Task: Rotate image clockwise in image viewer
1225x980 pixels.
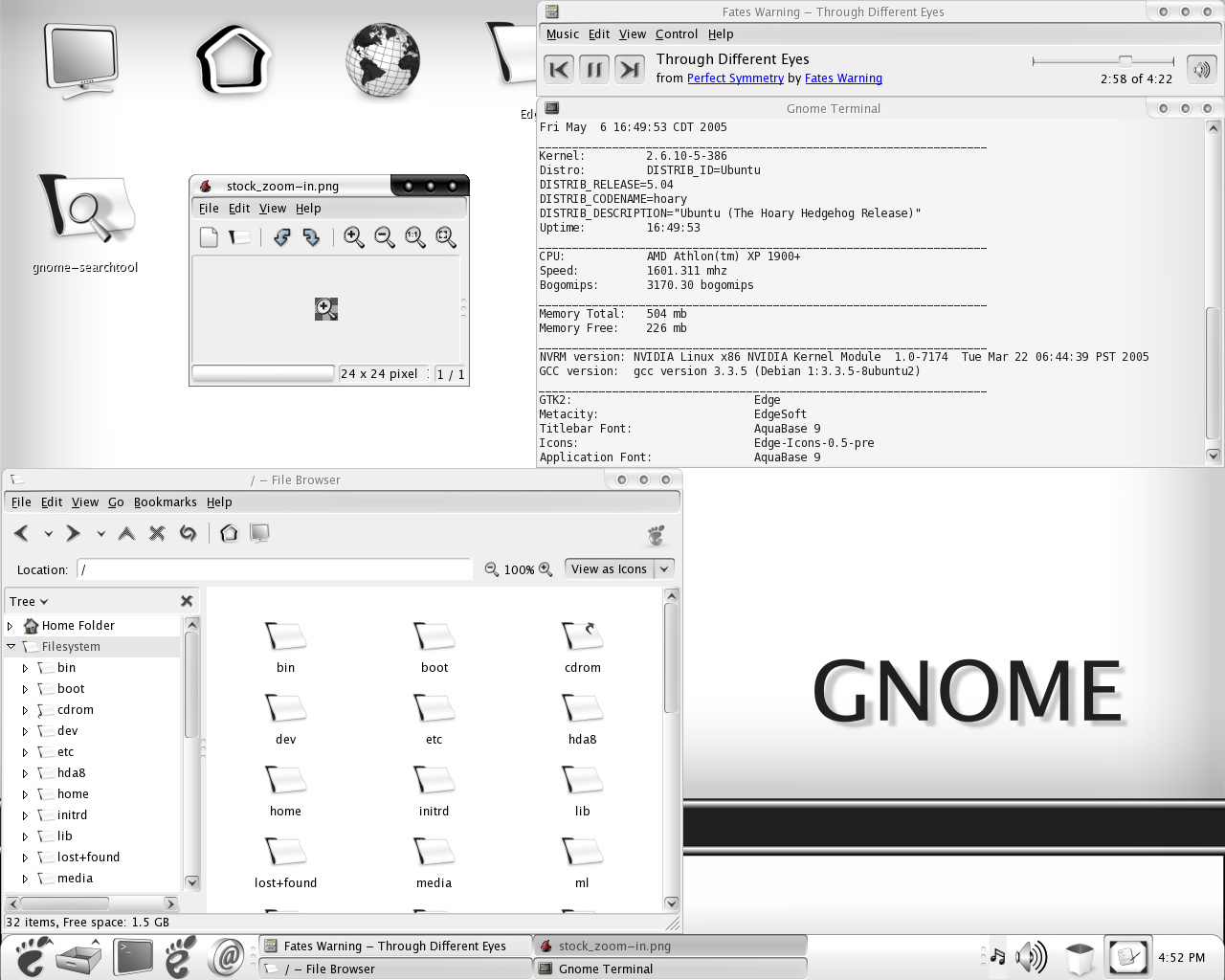Action: 311,237
